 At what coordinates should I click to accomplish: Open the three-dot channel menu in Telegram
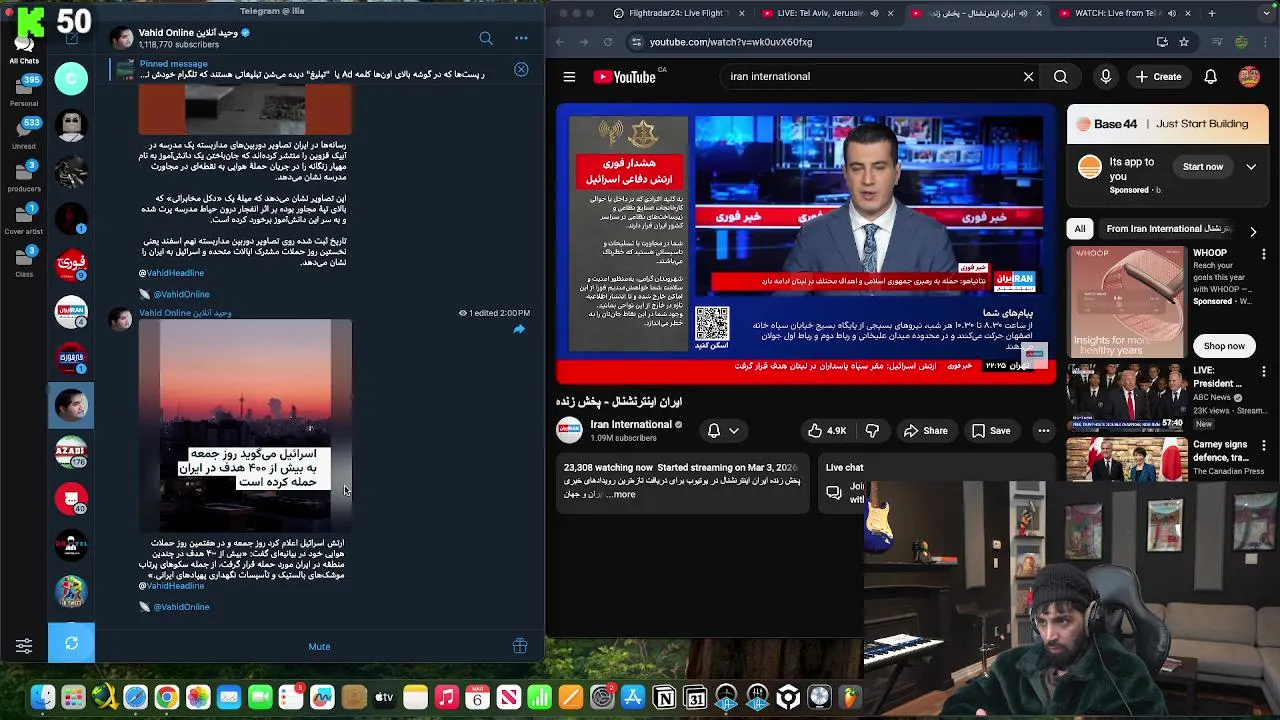point(521,38)
